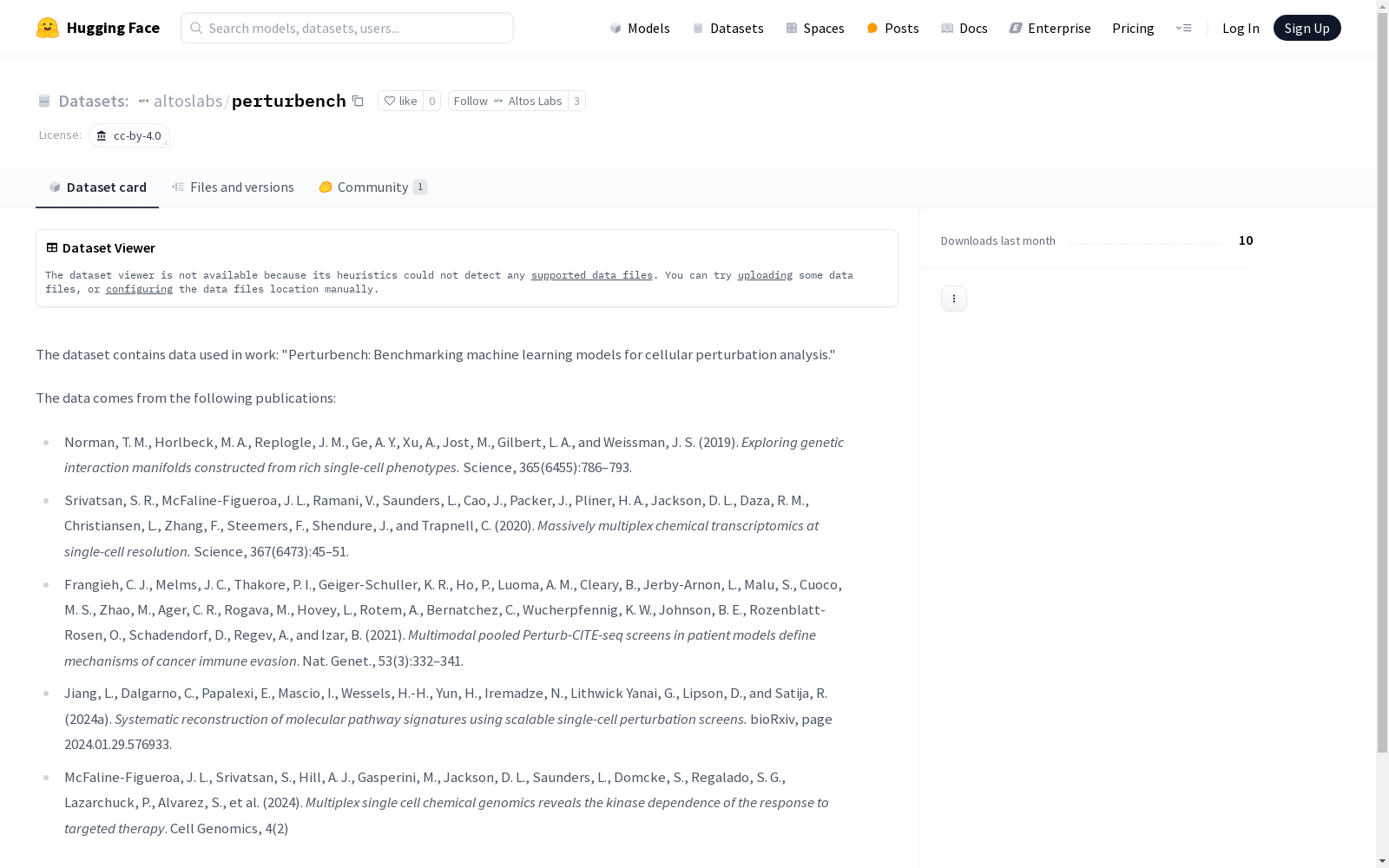Open the Models page
The image size is (1389, 868).
click(640, 28)
